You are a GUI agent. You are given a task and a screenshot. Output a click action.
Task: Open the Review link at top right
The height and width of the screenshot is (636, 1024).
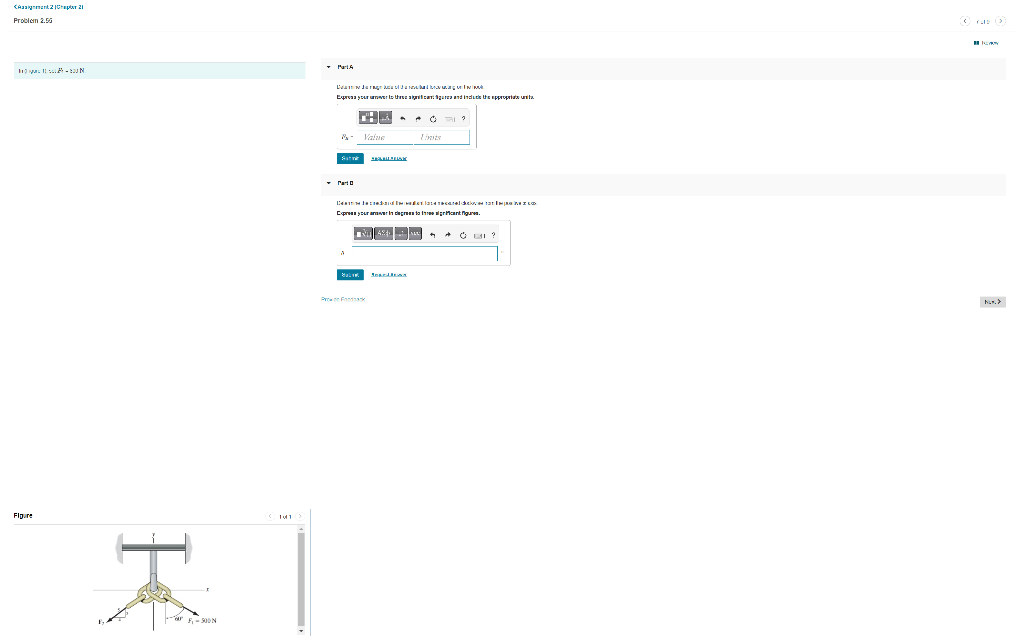pyautogui.click(x=986, y=43)
